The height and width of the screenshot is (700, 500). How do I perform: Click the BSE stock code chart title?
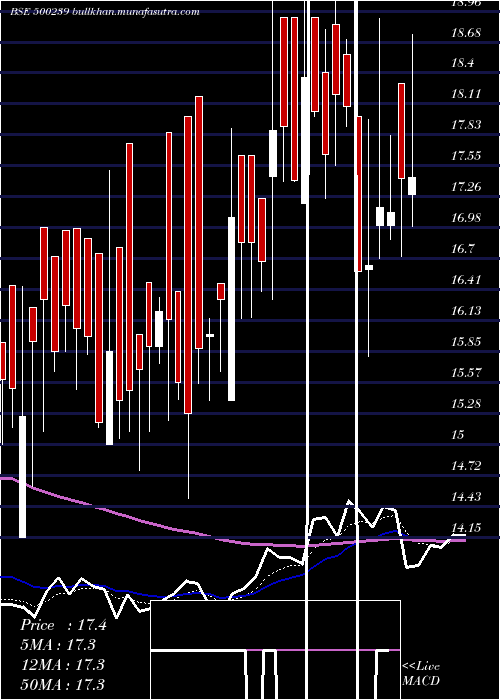point(105,12)
